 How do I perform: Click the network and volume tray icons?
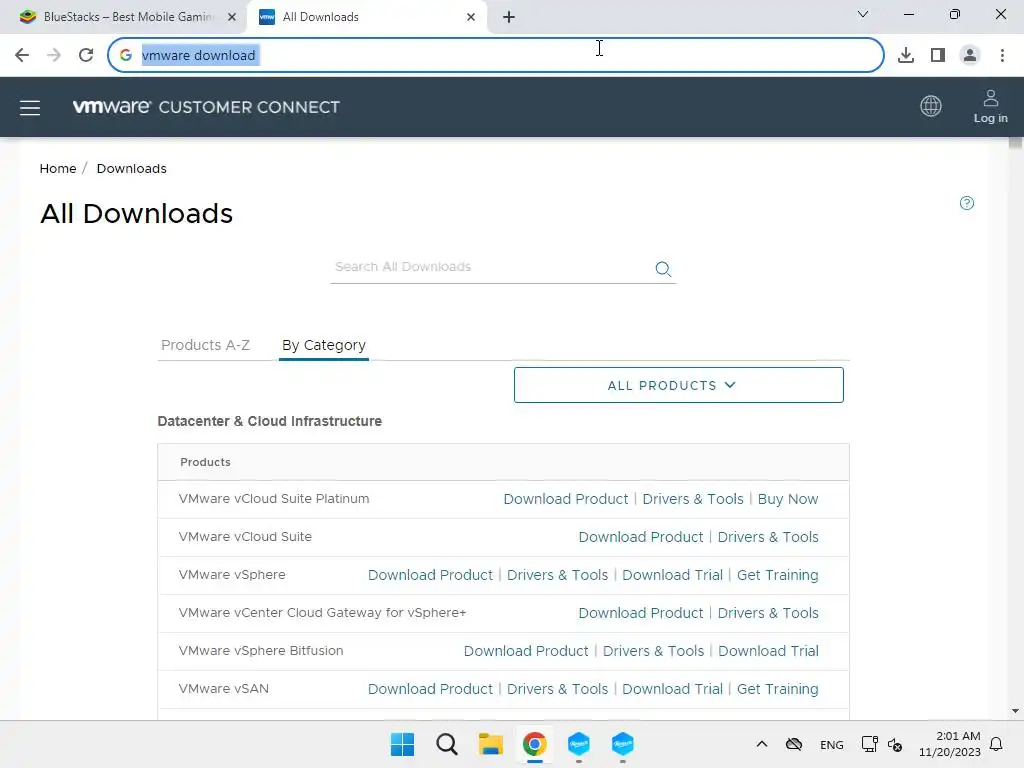882,744
